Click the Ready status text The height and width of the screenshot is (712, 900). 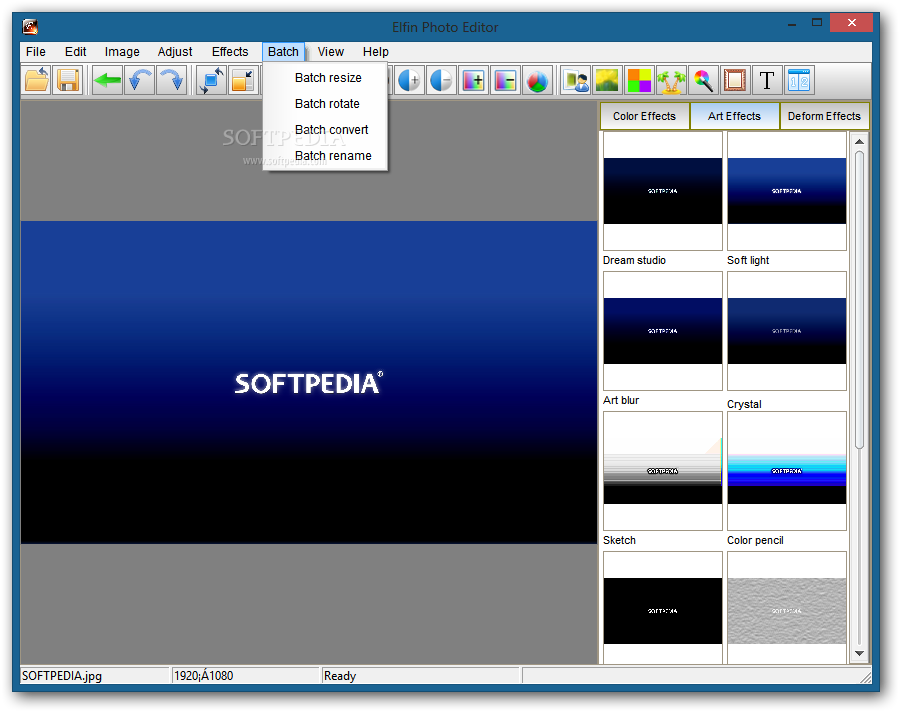point(340,676)
